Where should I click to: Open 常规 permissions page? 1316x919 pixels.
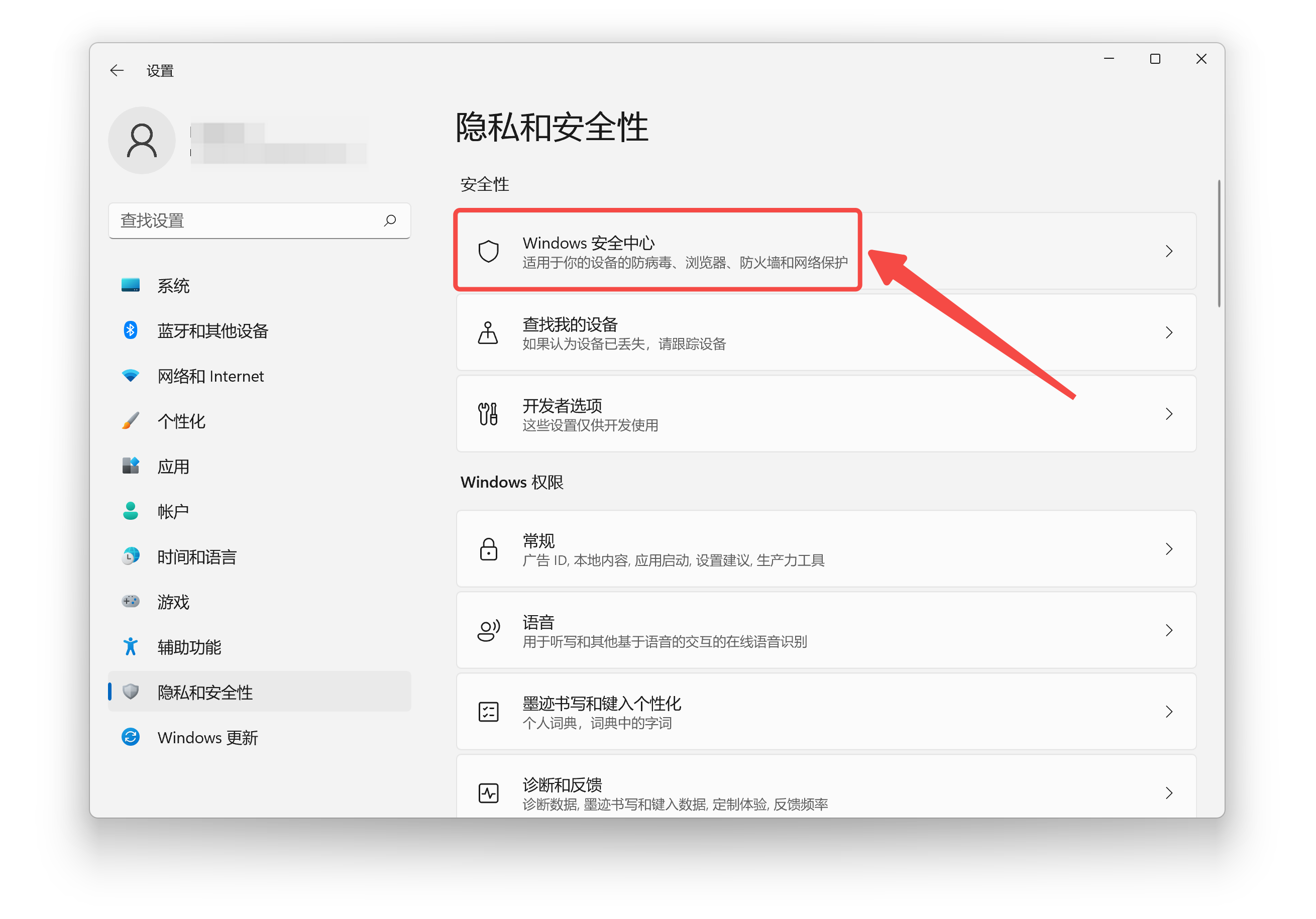coord(826,549)
